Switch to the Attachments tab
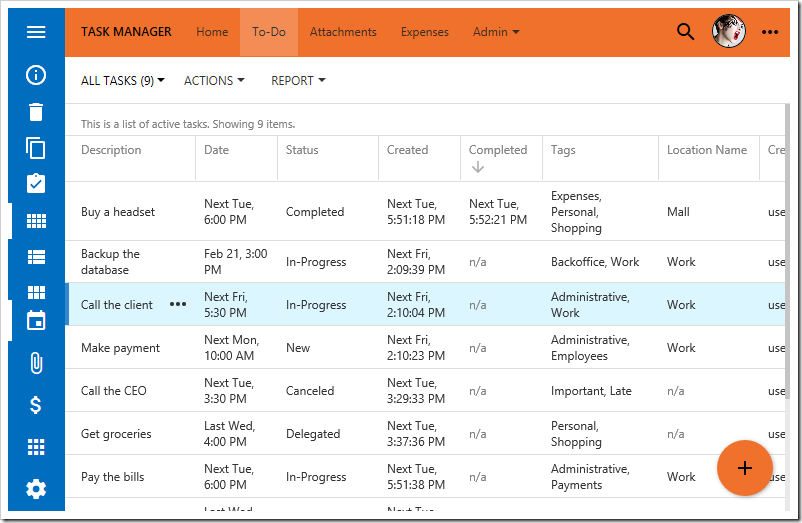This screenshot has width=802, height=523. (343, 32)
